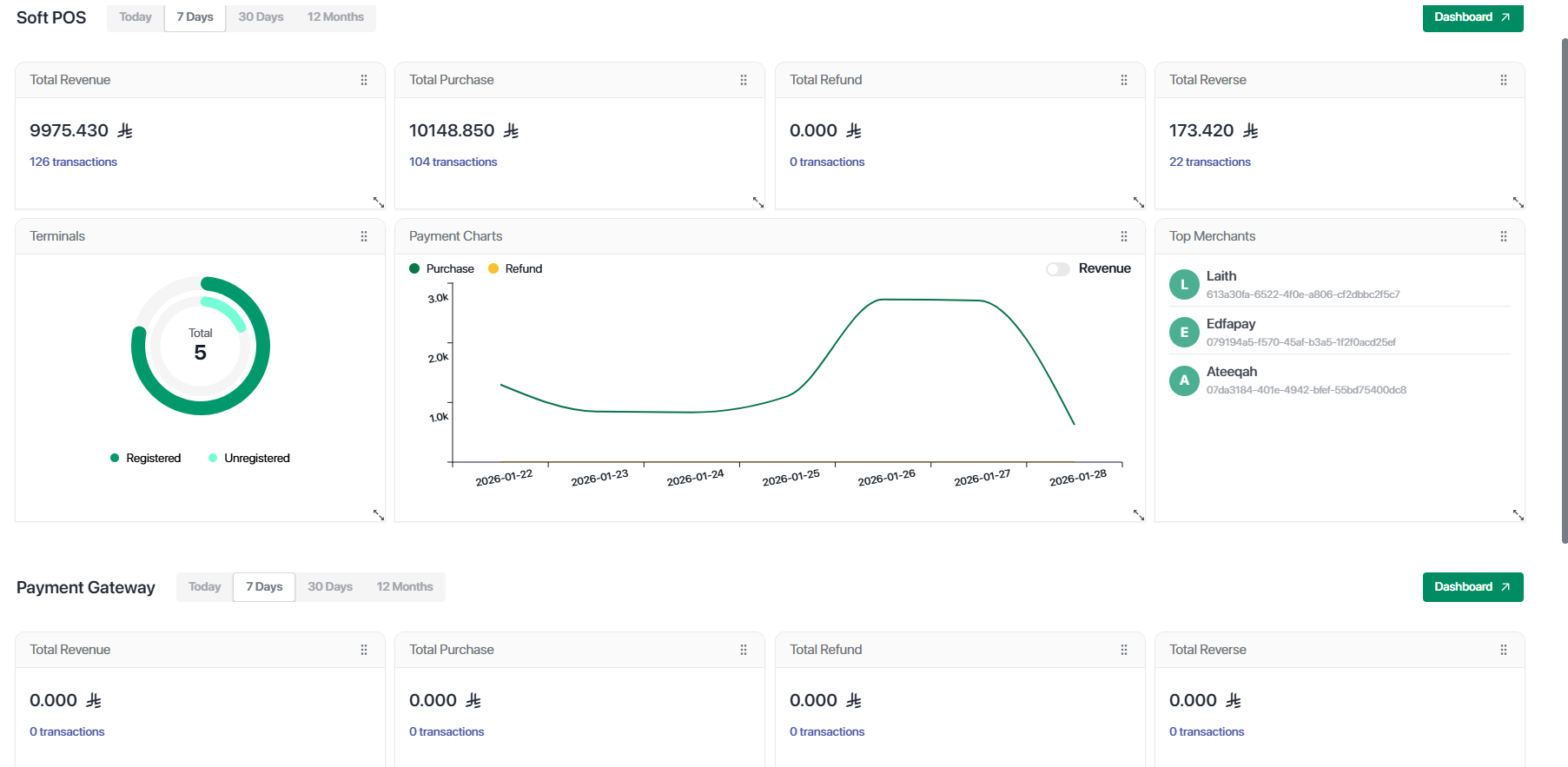This screenshot has height=767, width=1568.
Task: Click the page vertical scrollbar
Action: tap(1565, 291)
